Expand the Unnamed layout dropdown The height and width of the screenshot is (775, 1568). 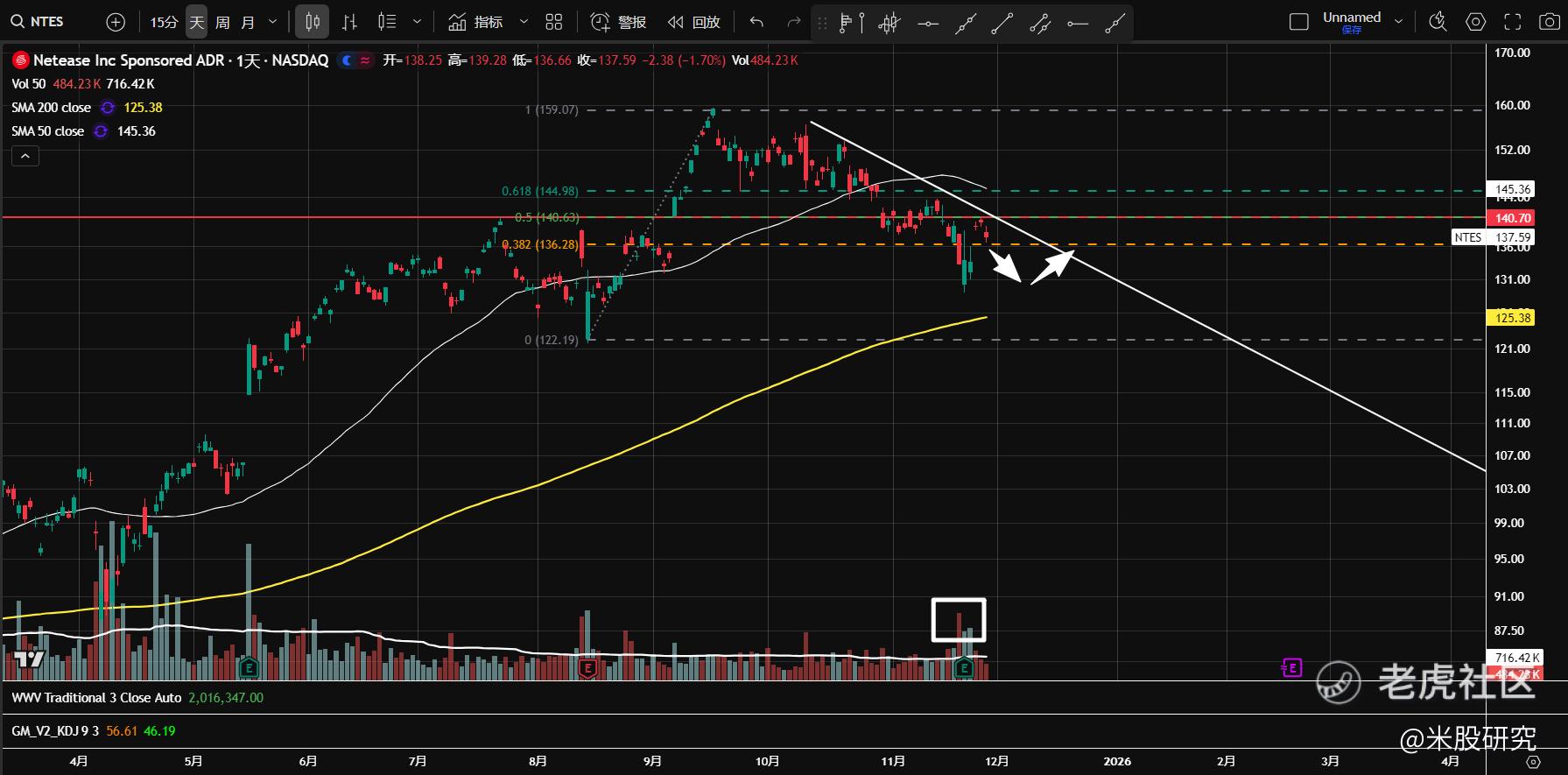coord(1398,22)
